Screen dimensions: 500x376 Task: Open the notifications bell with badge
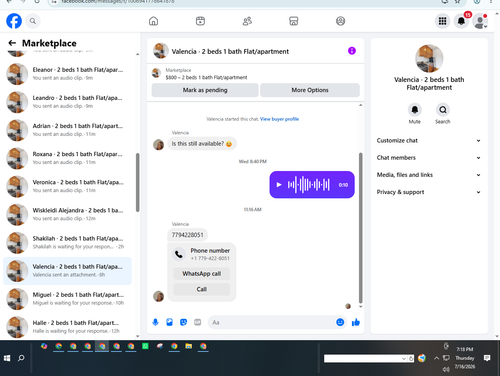tap(461, 21)
